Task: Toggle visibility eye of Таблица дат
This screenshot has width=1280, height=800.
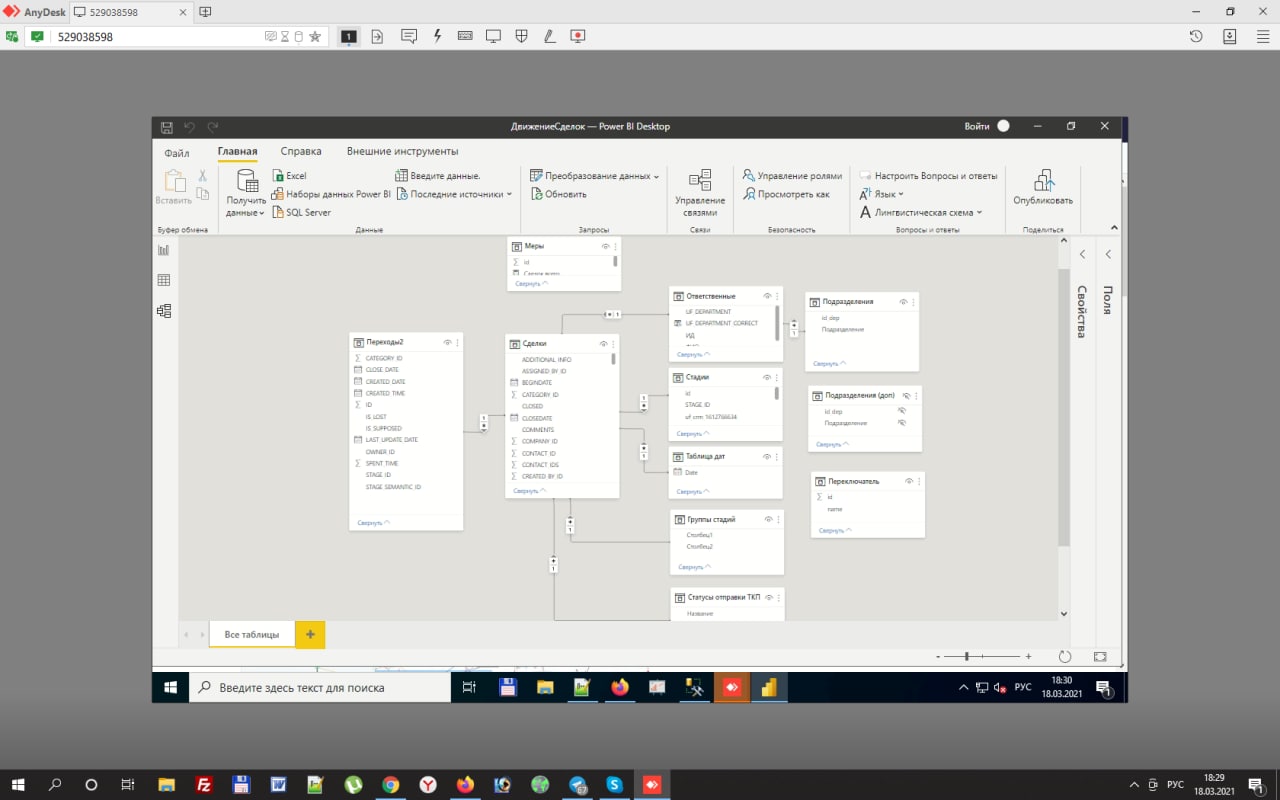Action: 767,456
